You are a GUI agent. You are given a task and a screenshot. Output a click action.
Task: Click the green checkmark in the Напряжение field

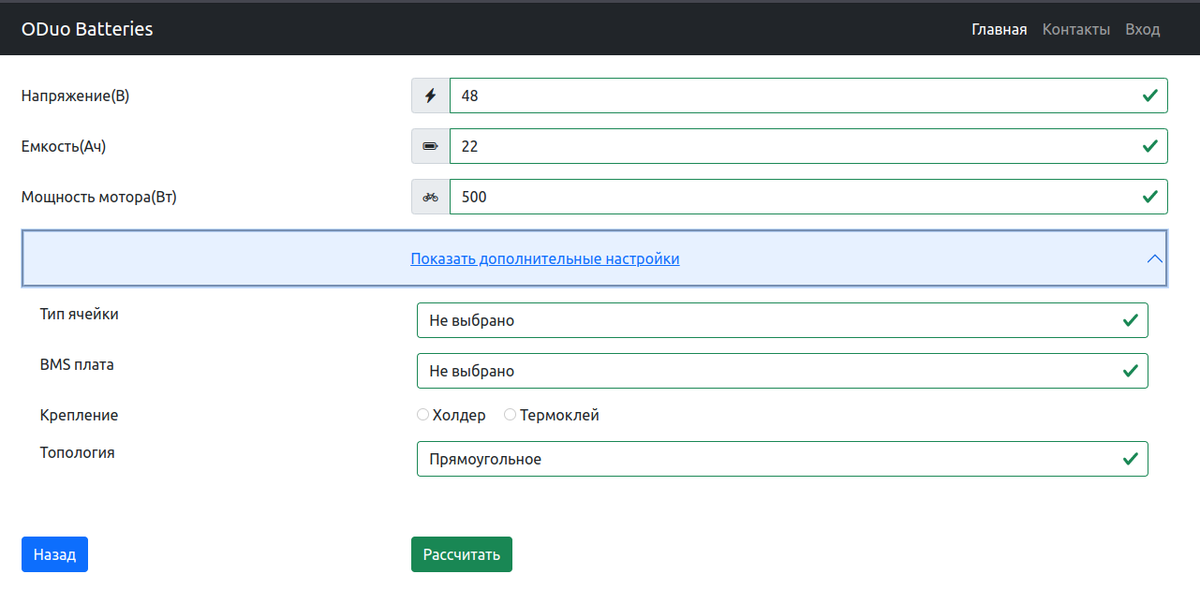point(1148,95)
